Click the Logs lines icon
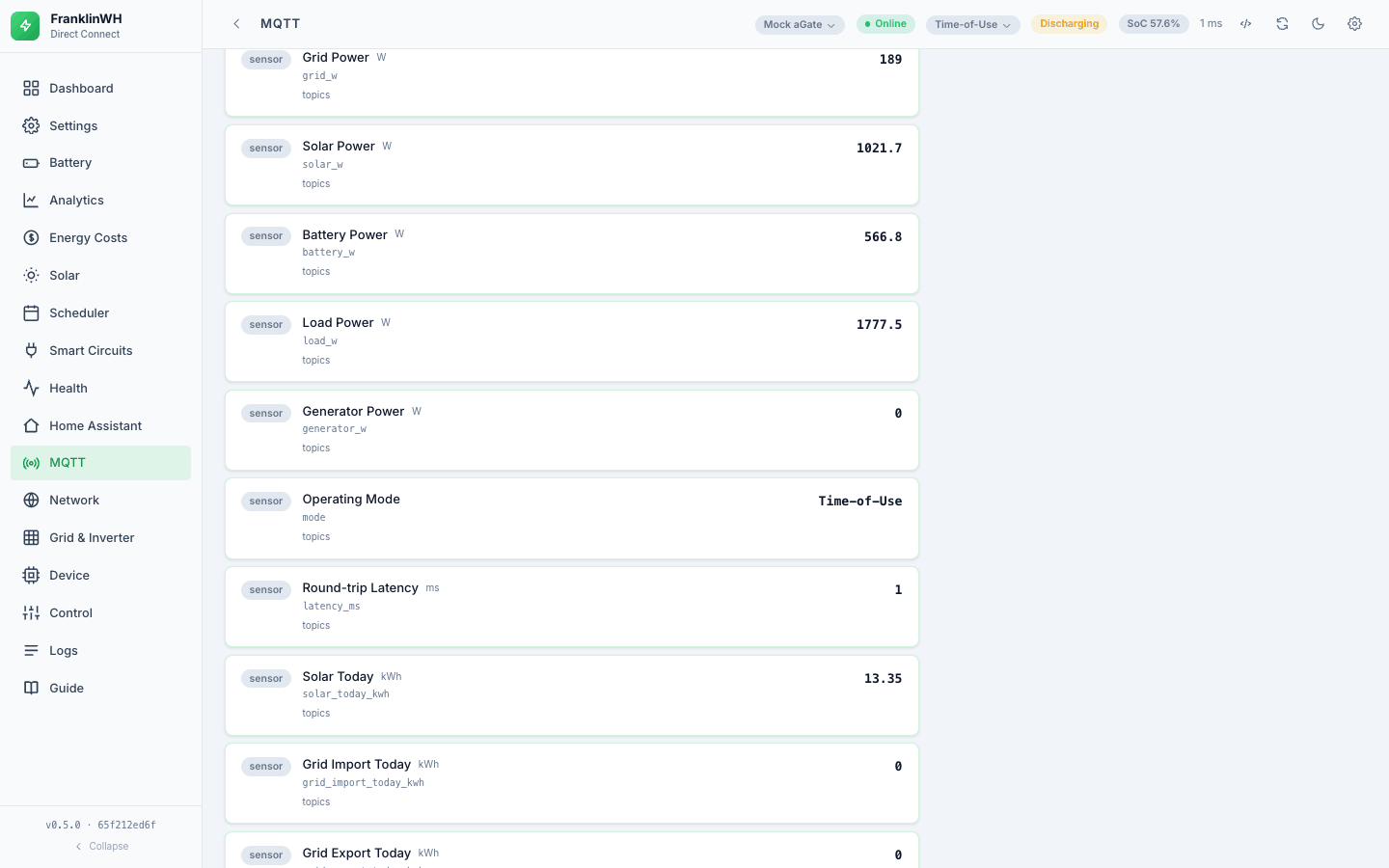The image size is (1389, 868). point(31,651)
